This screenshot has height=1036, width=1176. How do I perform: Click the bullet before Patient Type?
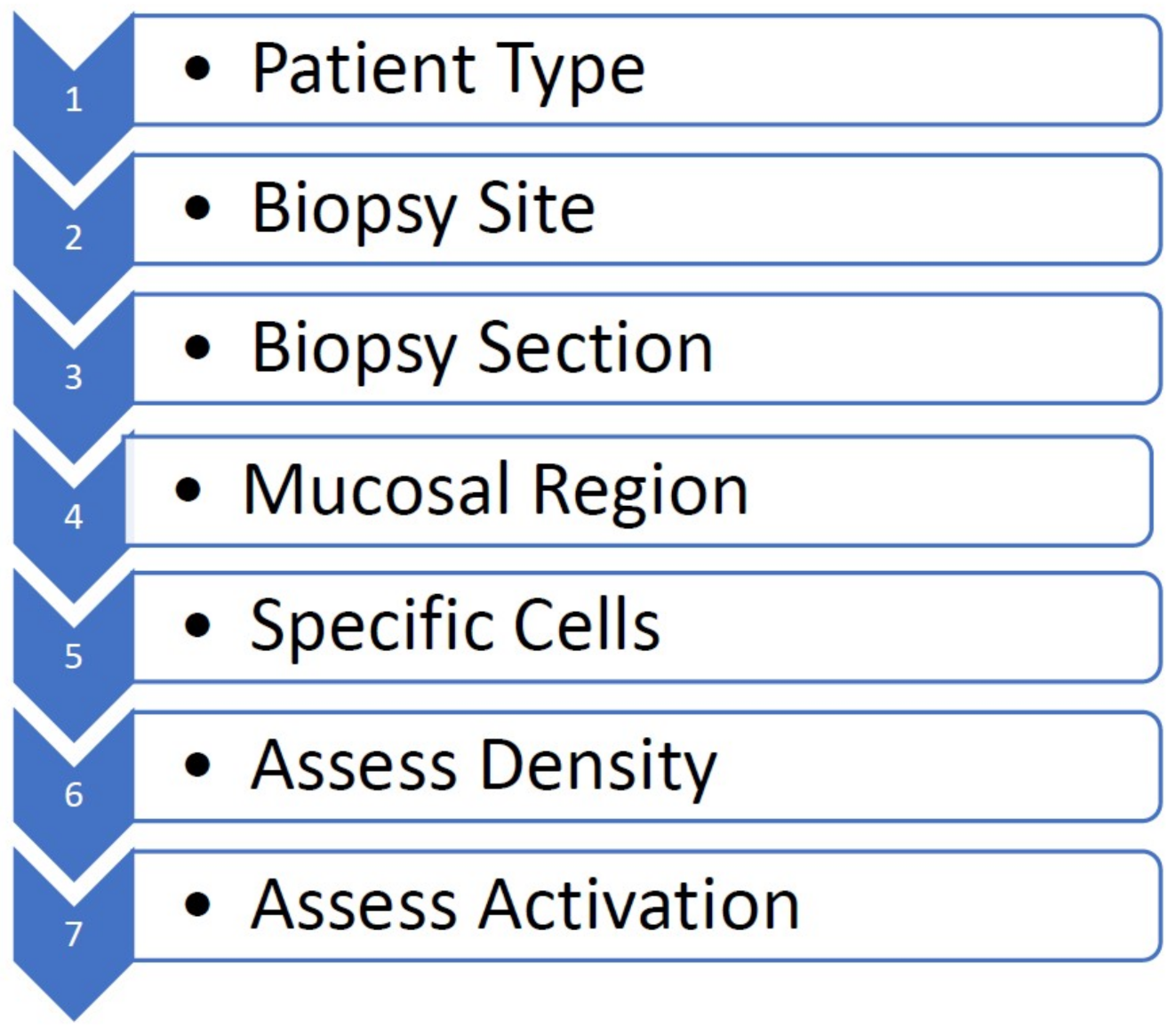coord(197,68)
